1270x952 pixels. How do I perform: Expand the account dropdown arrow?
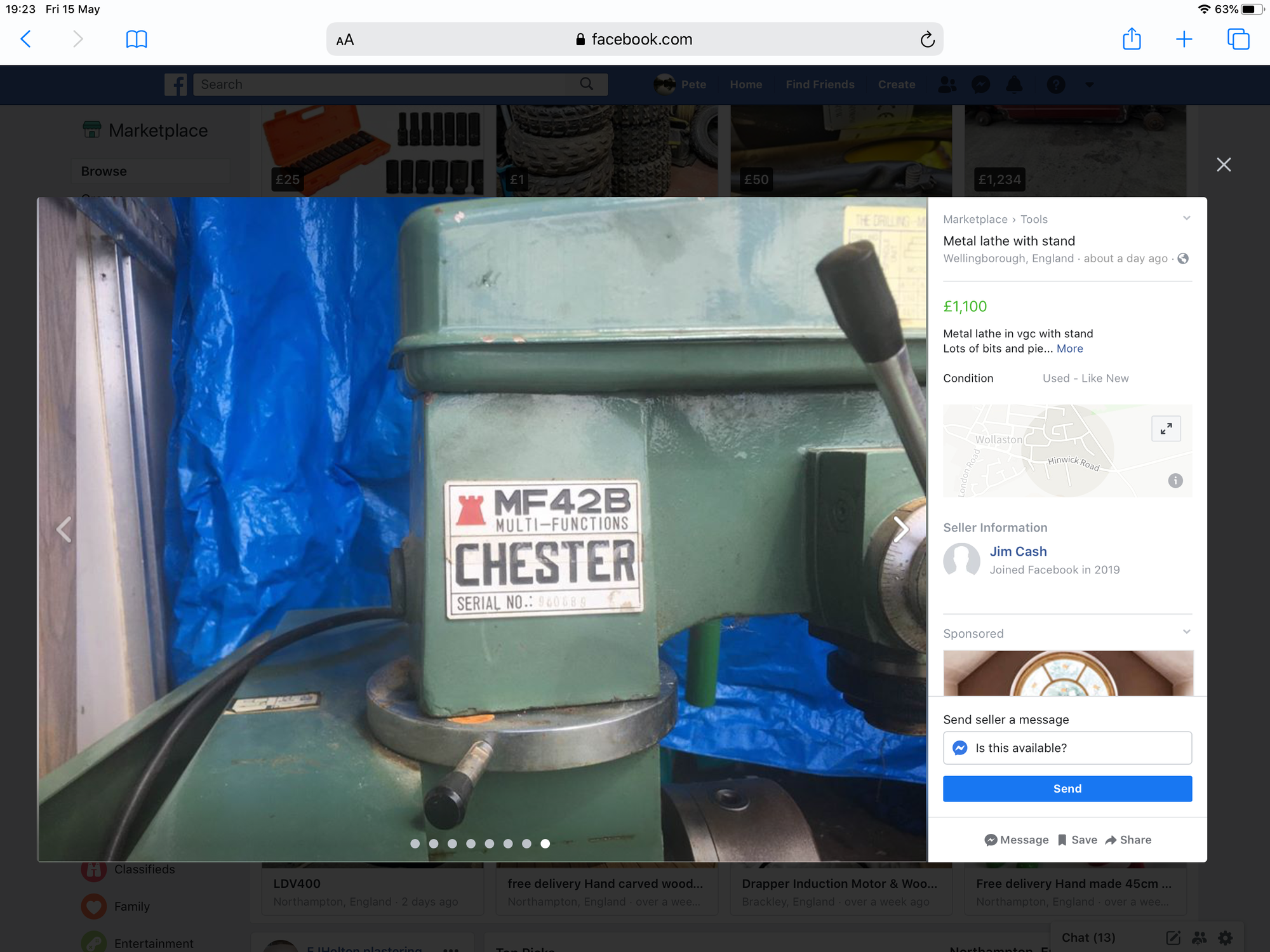[x=1090, y=84]
